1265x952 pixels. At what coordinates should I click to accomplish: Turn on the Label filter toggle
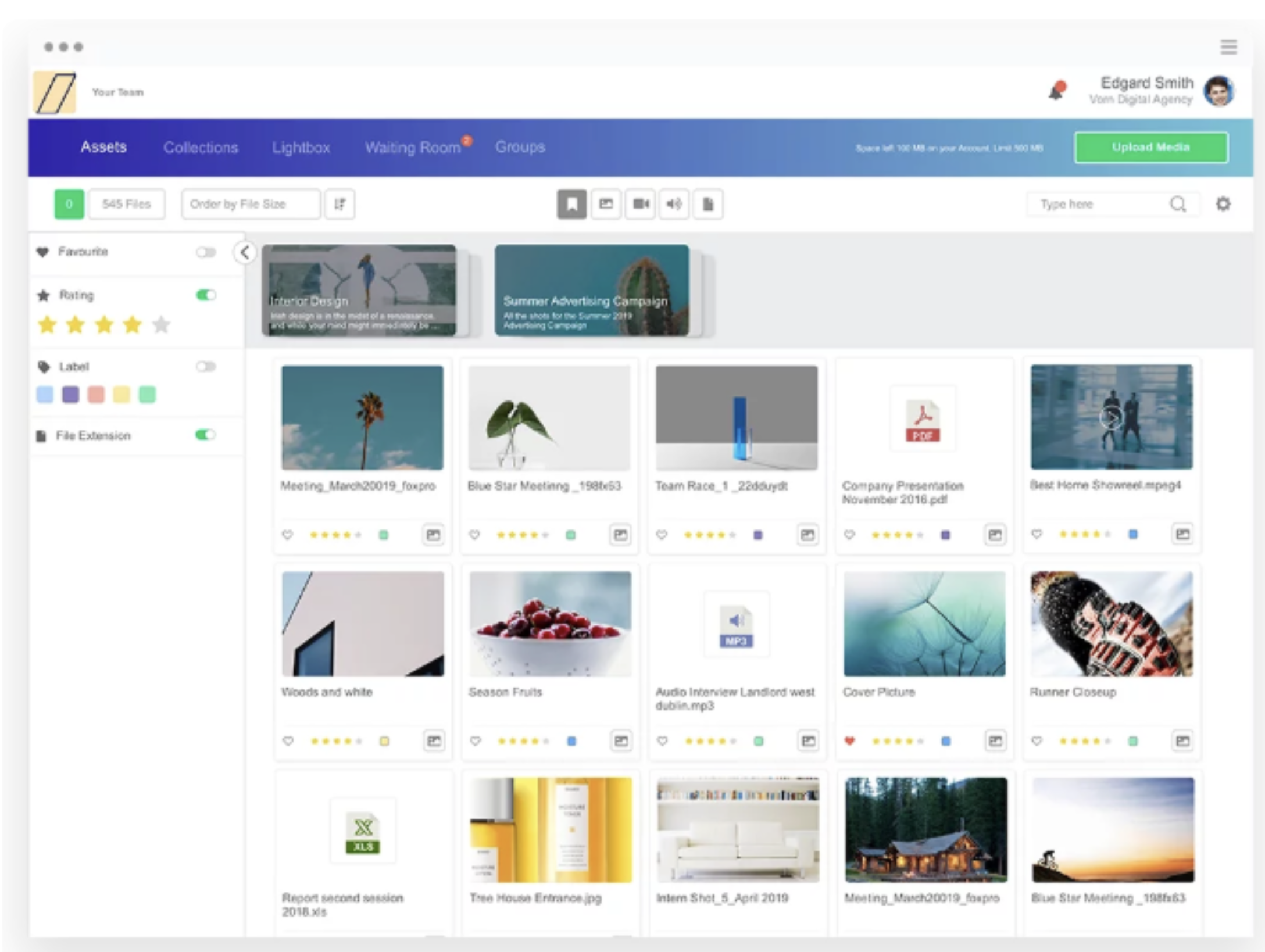pyautogui.click(x=206, y=367)
